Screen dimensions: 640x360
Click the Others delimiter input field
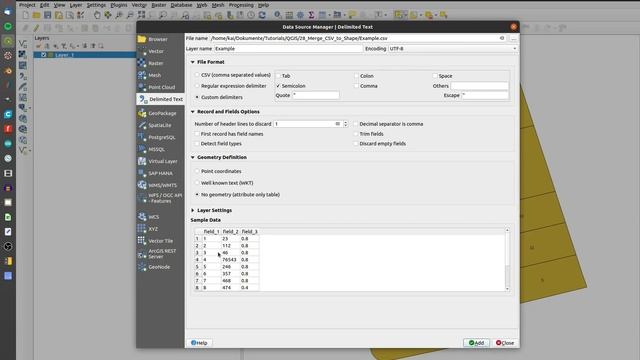pos(480,86)
